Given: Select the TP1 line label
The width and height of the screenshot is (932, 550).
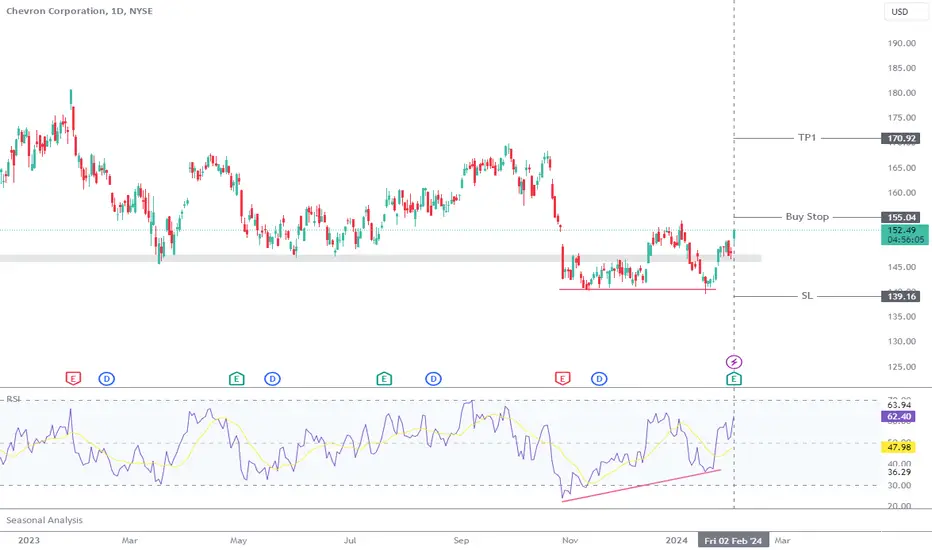Looking at the screenshot, I should tap(807, 137).
